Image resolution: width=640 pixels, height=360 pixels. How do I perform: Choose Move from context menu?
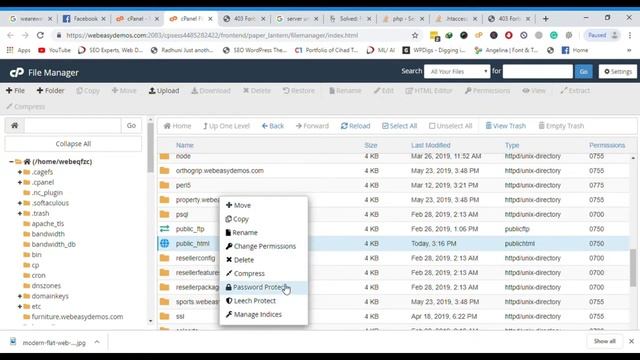tap(264, 205)
